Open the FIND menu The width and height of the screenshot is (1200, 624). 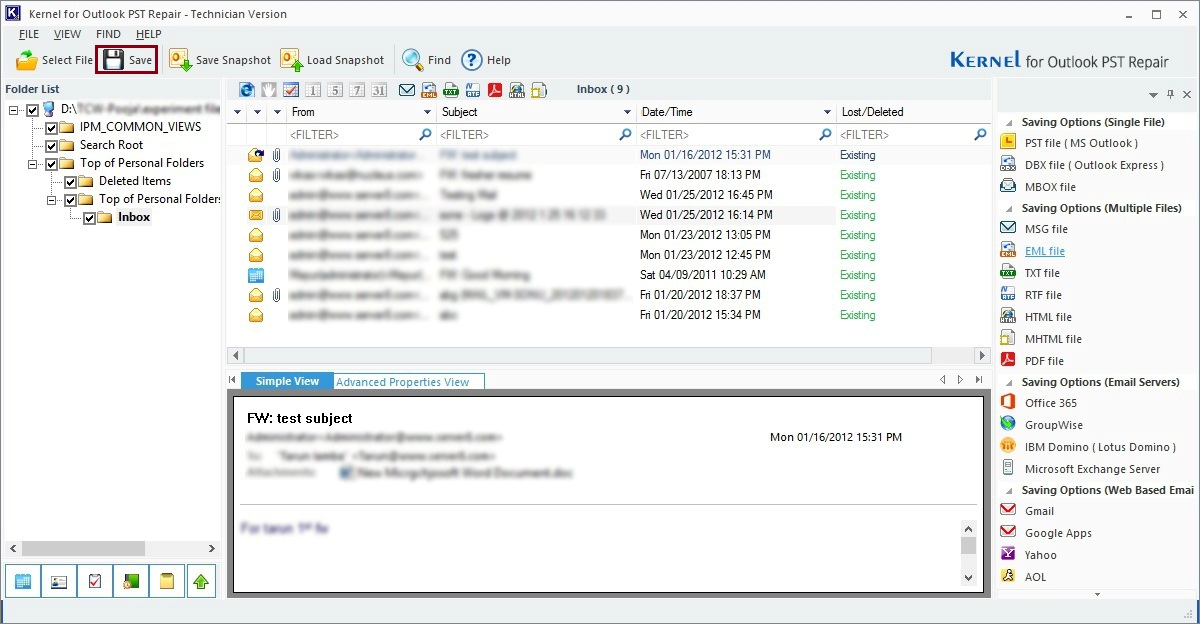pos(108,34)
